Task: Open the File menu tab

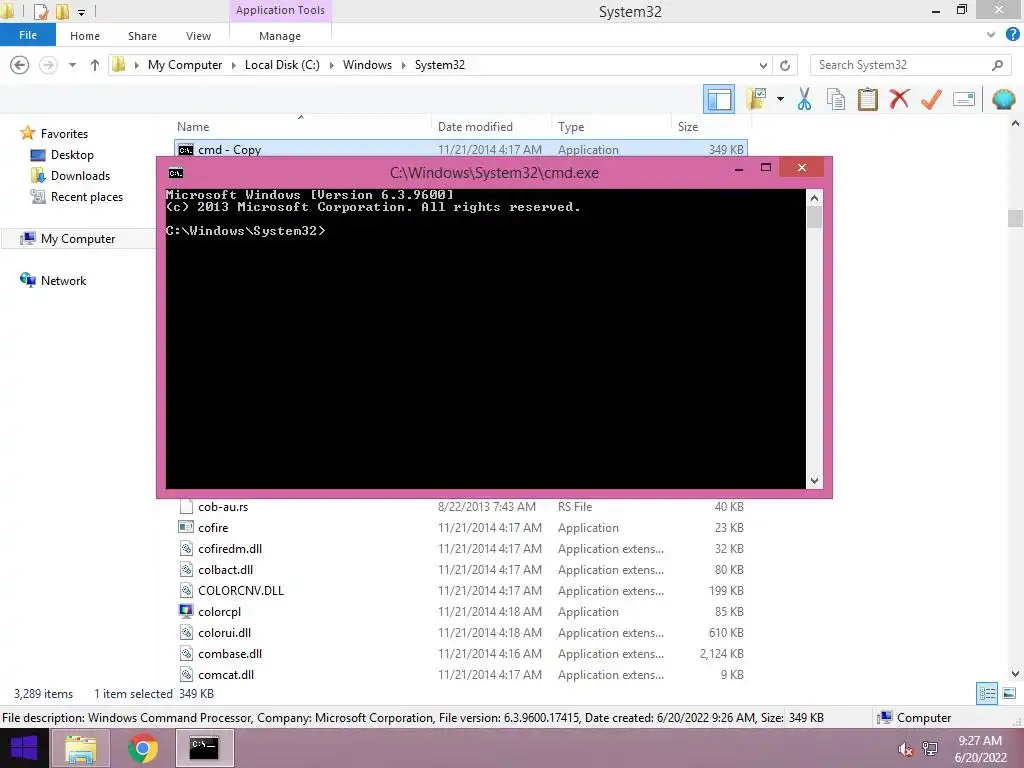Action: click(x=27, y=35)
